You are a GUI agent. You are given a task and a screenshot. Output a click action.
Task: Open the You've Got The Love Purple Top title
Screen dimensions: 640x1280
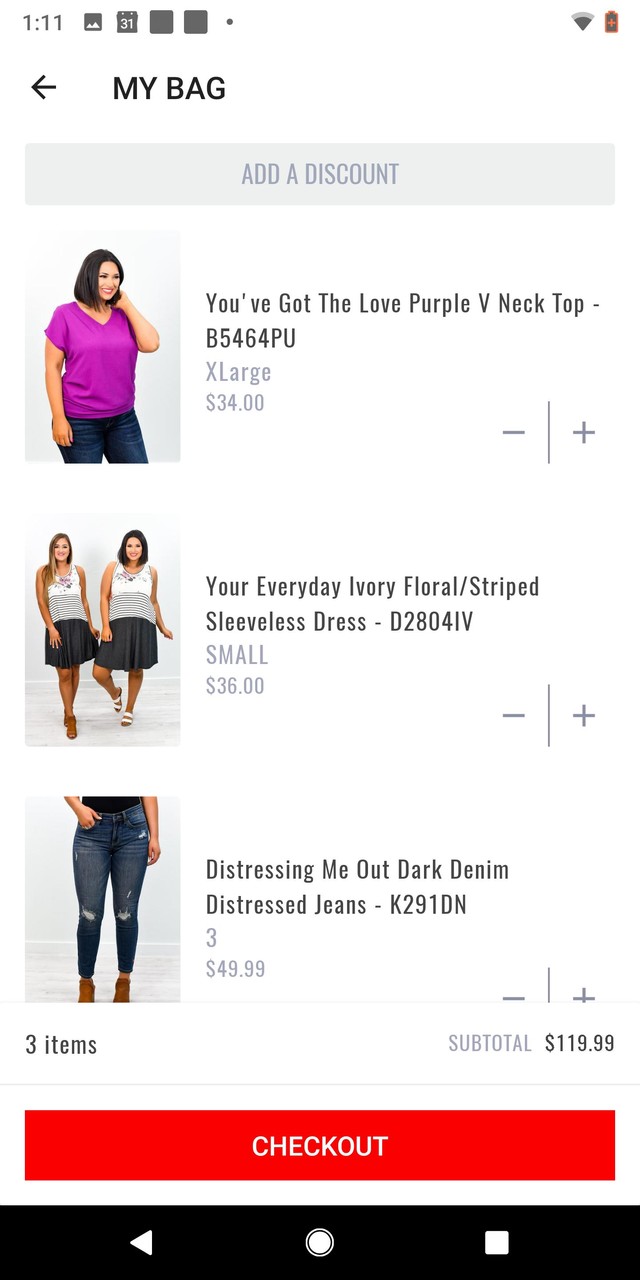coord(402,320)
